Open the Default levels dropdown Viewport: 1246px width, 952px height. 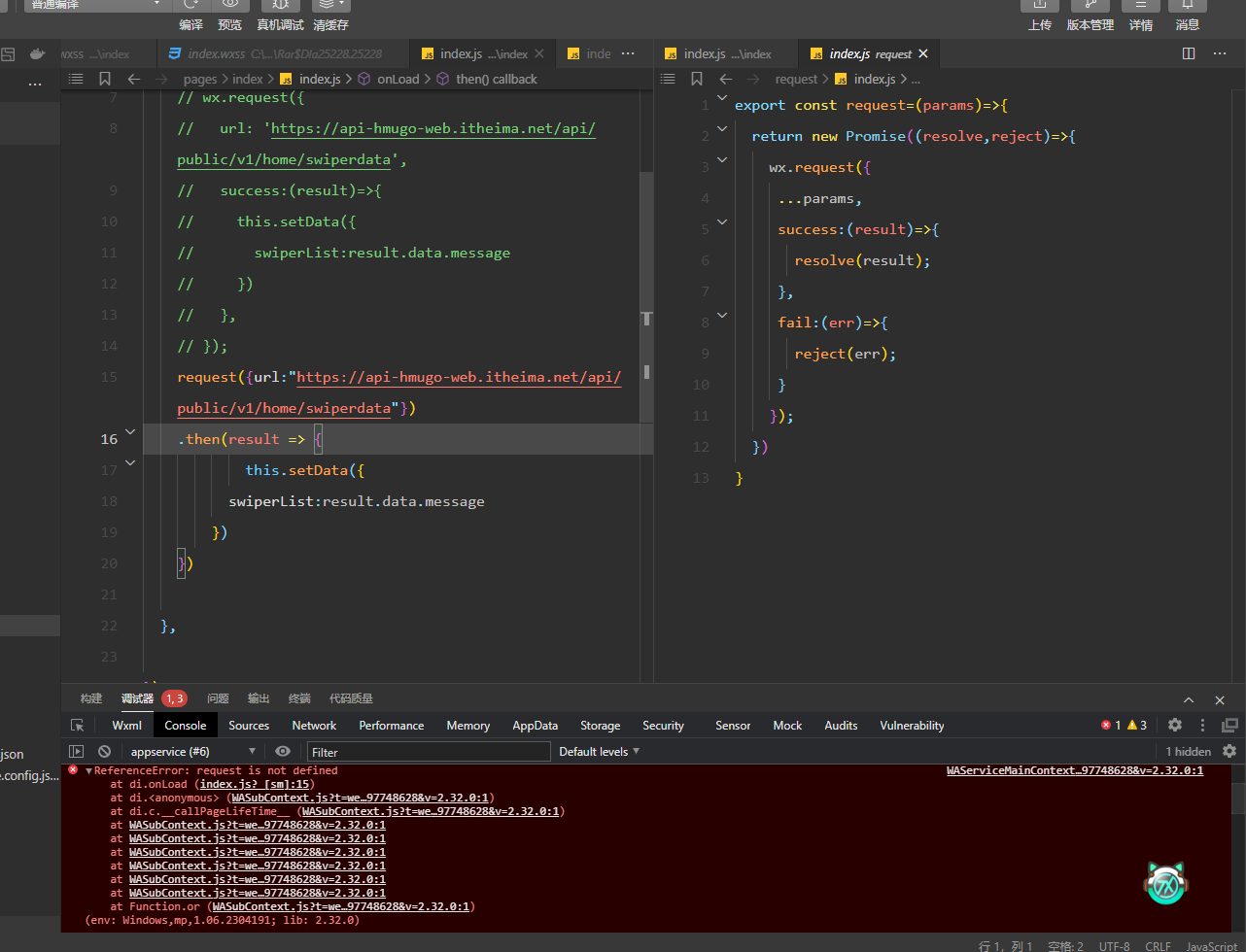(600, 752)
